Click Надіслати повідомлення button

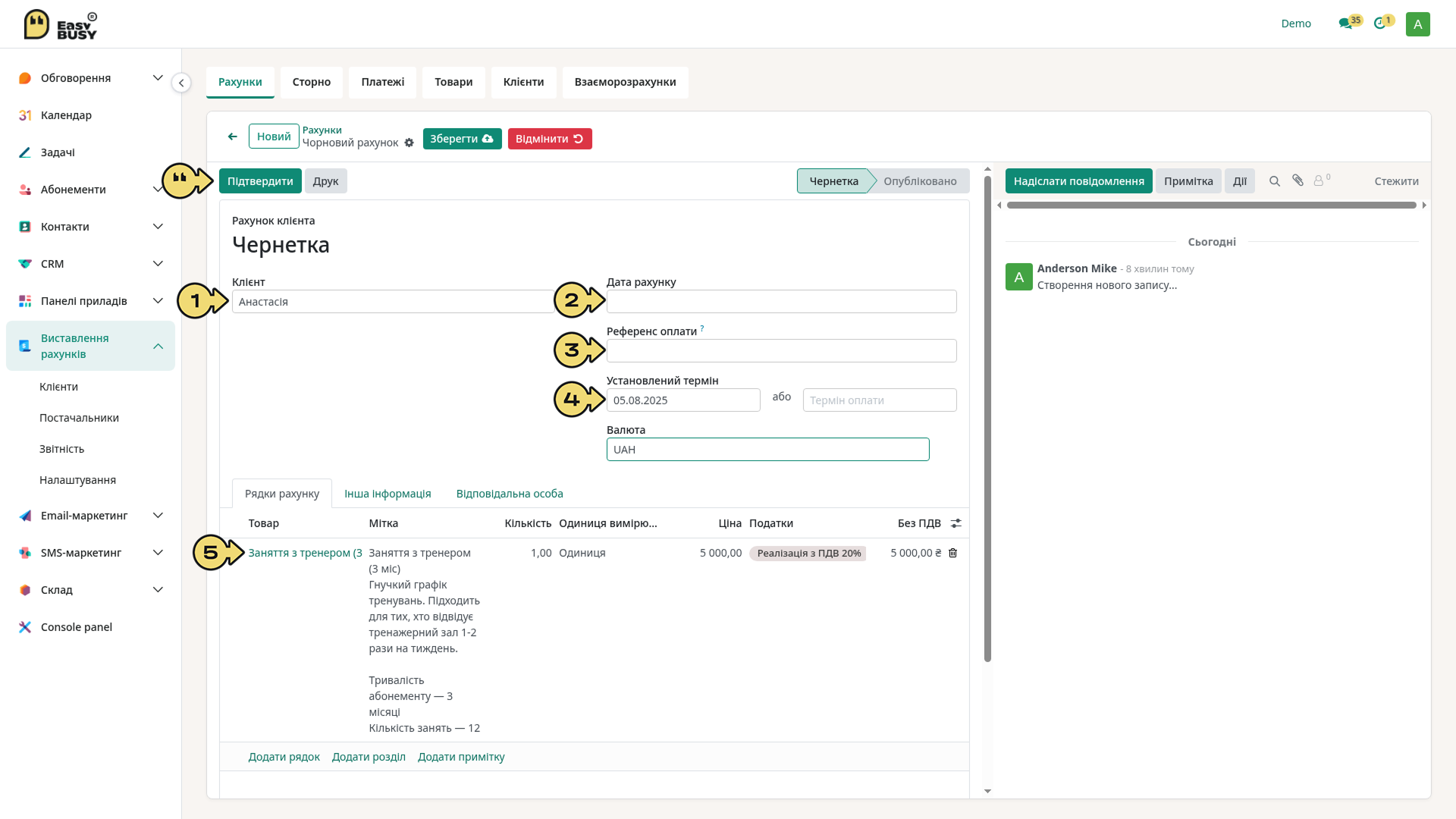click(1078, 181)
